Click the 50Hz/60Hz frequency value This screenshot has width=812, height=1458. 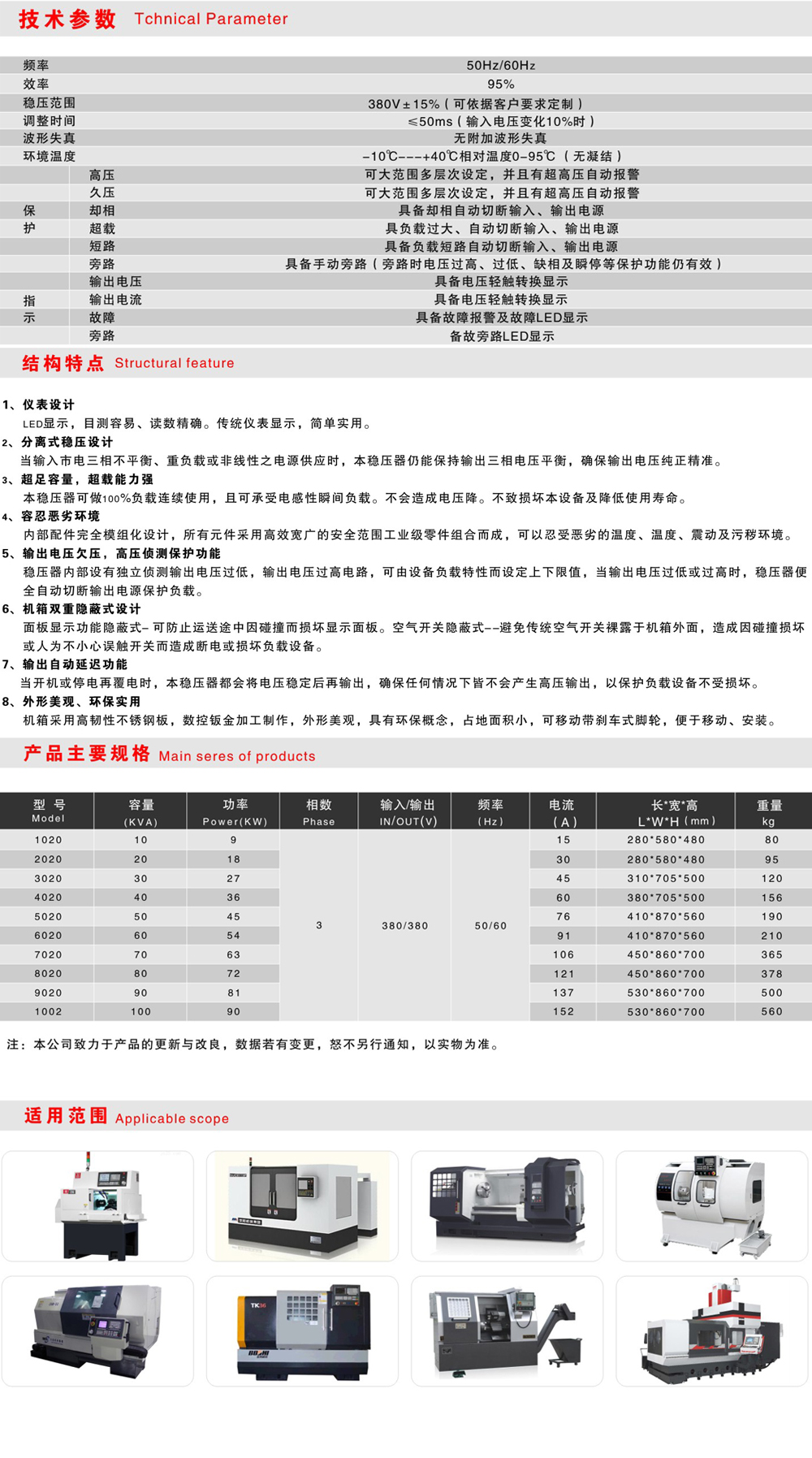(x=500, y=65)
